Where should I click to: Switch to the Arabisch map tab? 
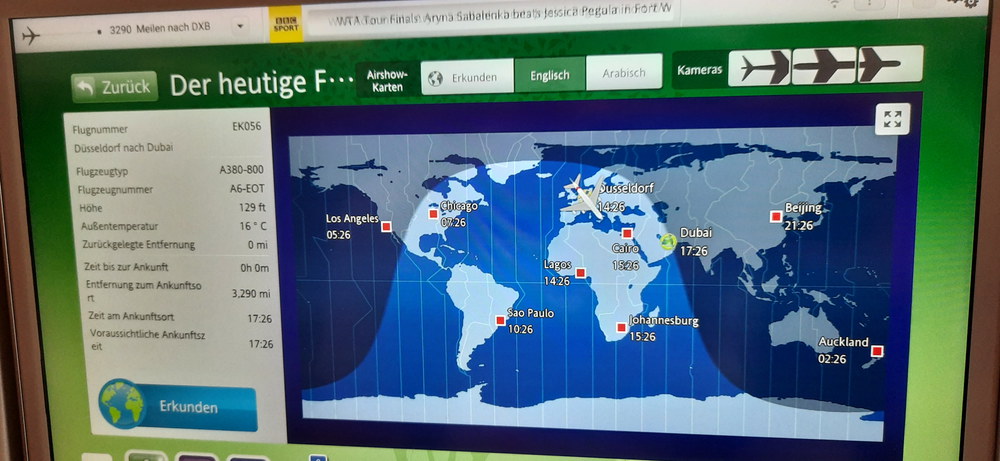coord(623,74)
